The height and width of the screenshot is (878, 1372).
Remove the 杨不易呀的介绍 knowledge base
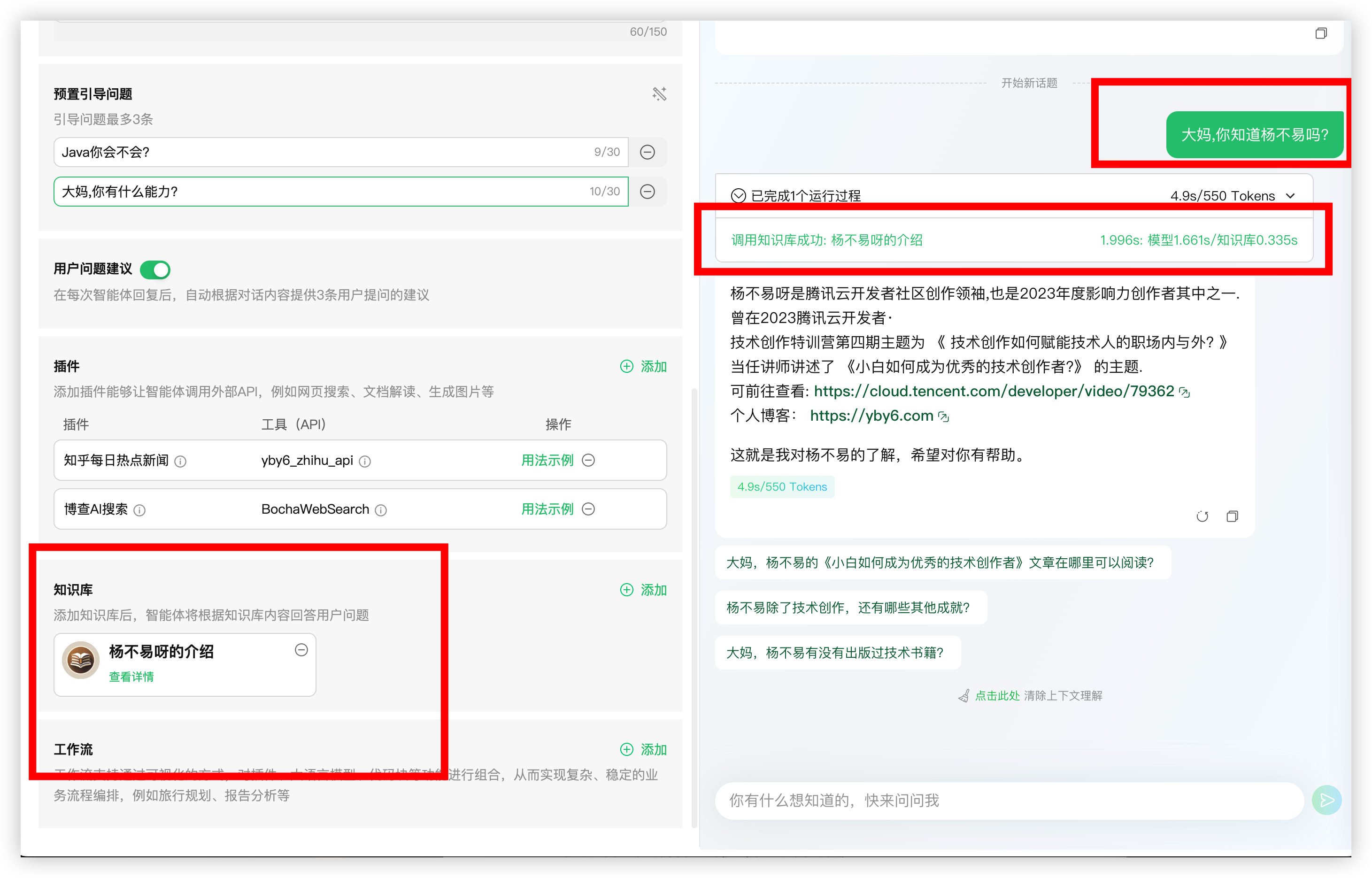pos(301,650)
